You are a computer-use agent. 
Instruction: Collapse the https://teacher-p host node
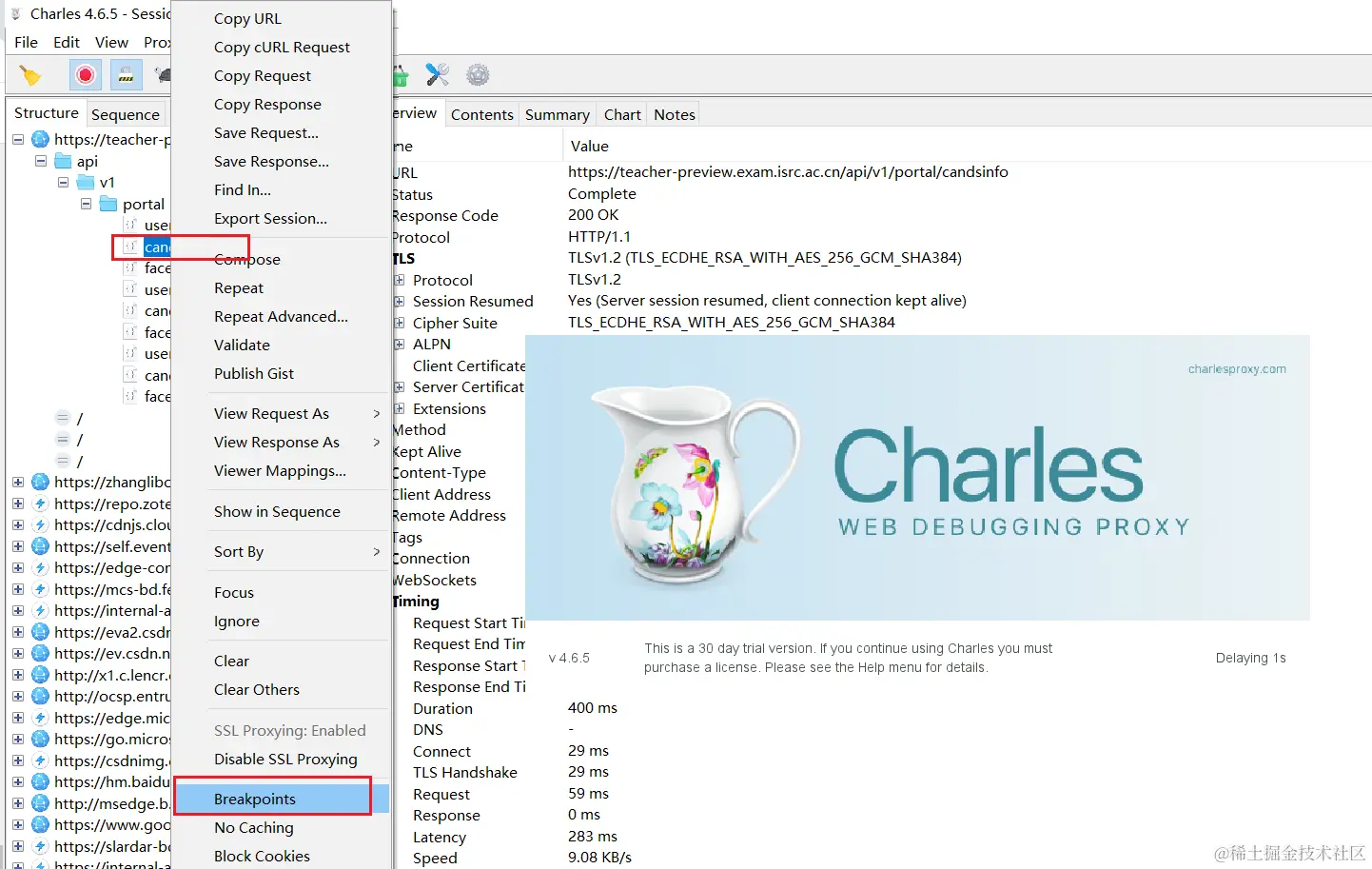pos(18,139)
